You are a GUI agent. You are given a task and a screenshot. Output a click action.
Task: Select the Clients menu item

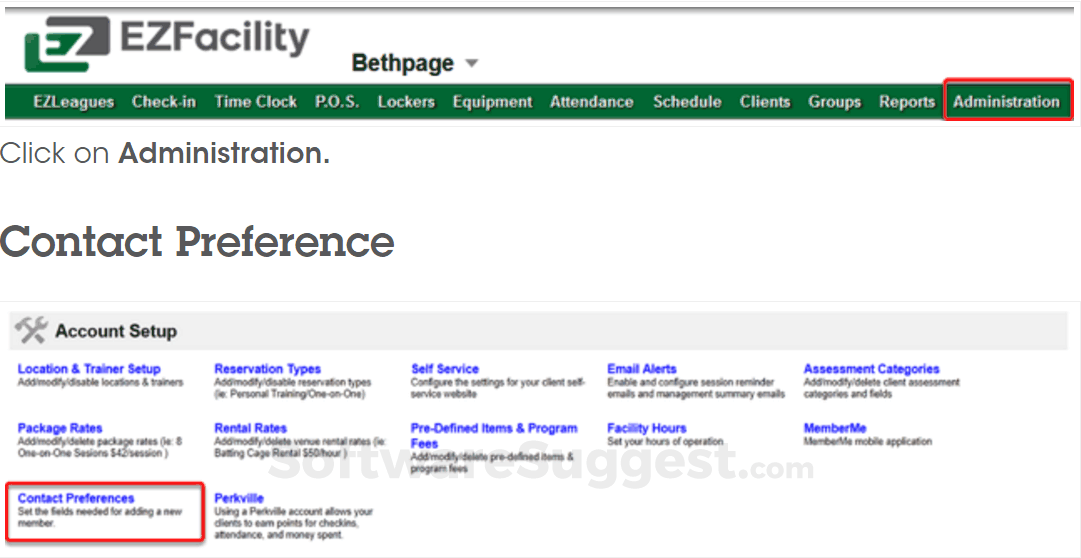pyautogui.click(x=765, y=102)
